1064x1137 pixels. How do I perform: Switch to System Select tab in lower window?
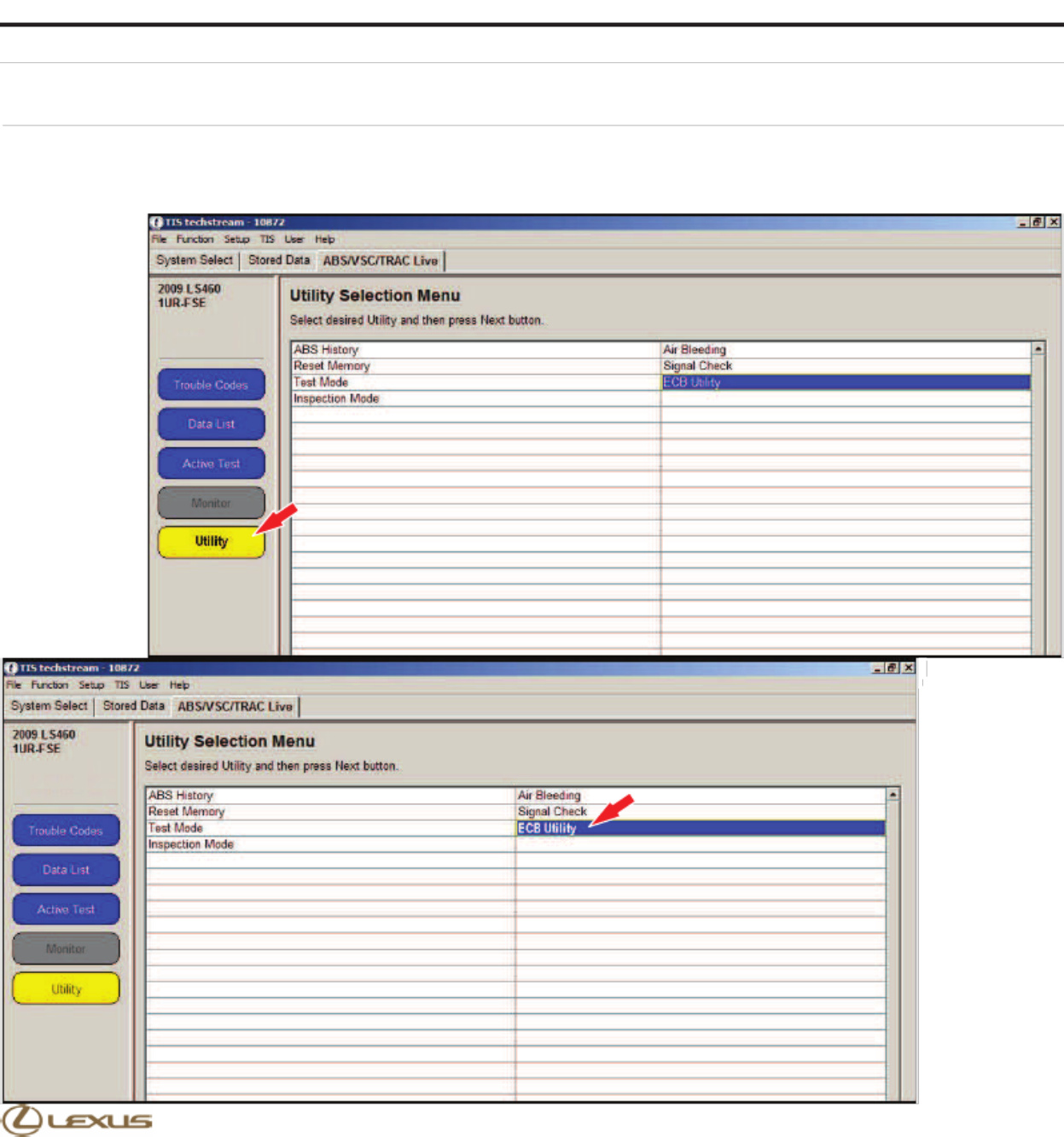[49, 706]
